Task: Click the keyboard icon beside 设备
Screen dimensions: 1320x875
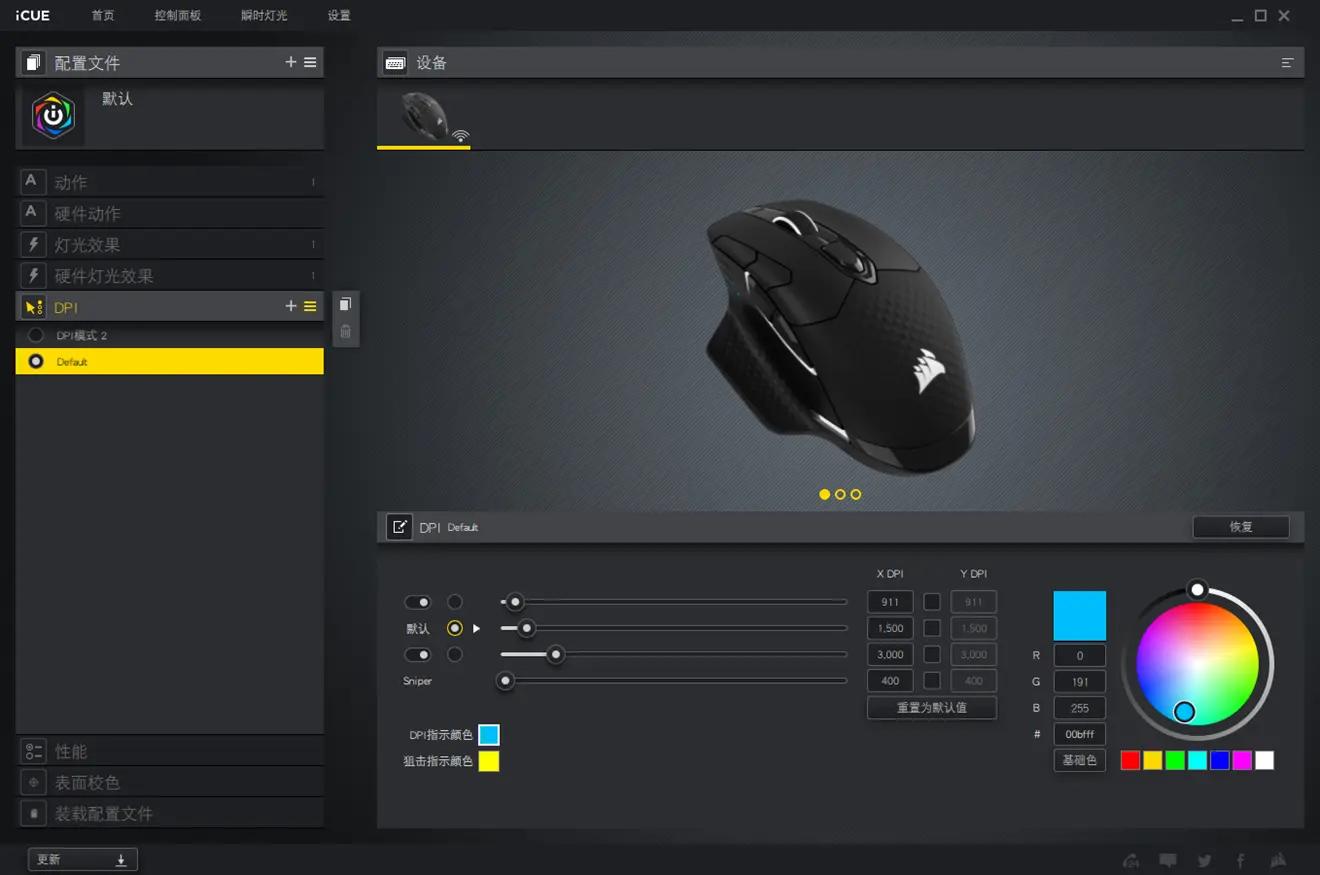Action: (395, 62)
